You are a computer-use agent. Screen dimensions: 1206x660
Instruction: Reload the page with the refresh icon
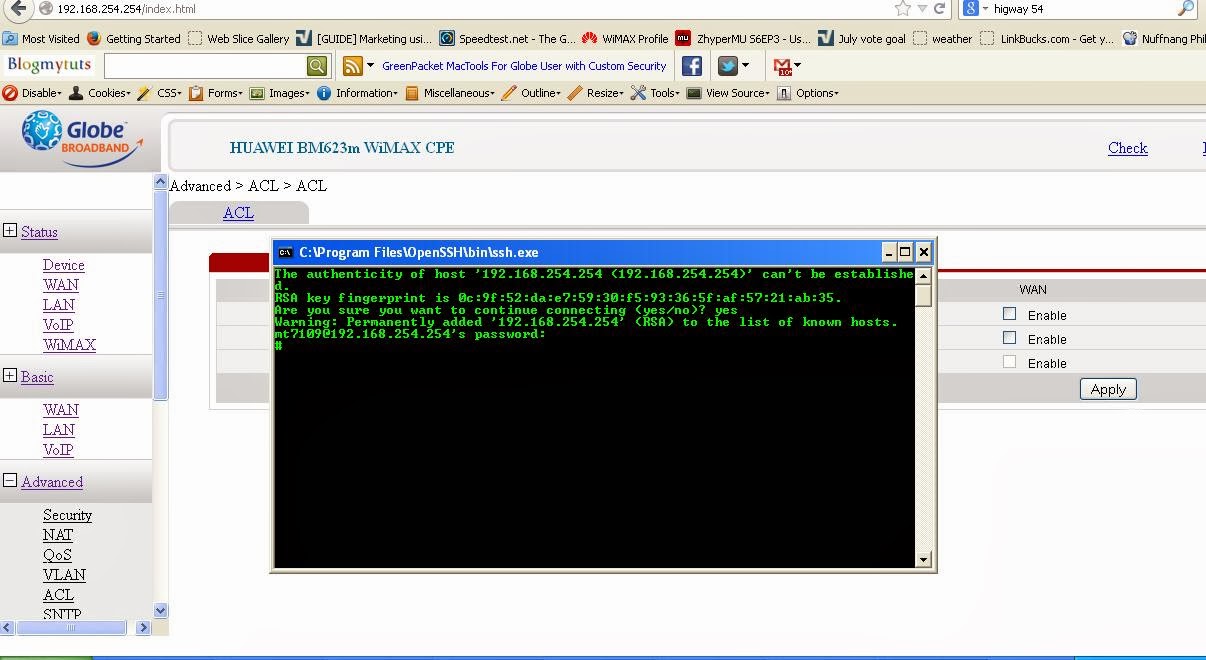point(939,8)
